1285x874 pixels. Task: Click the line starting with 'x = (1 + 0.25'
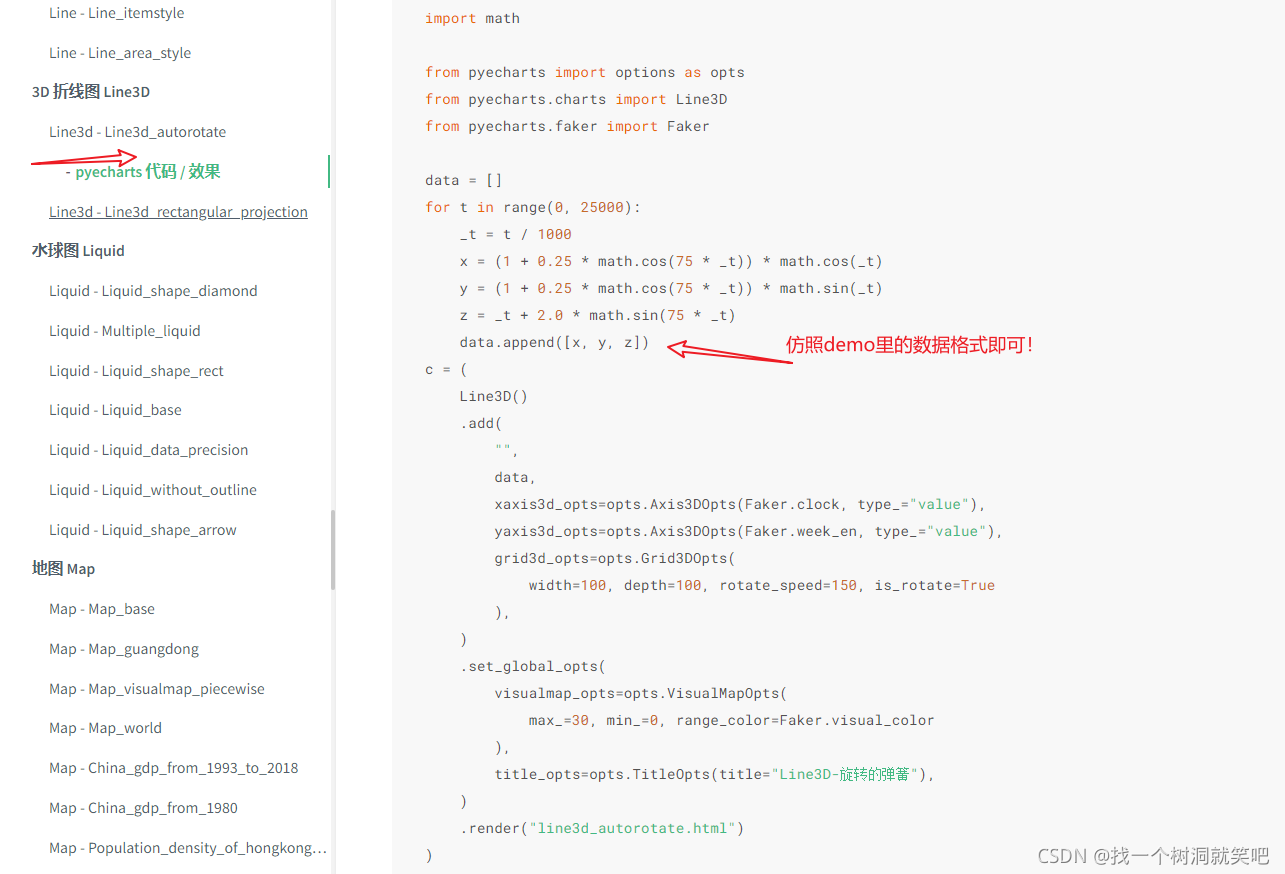click(671, 261)
